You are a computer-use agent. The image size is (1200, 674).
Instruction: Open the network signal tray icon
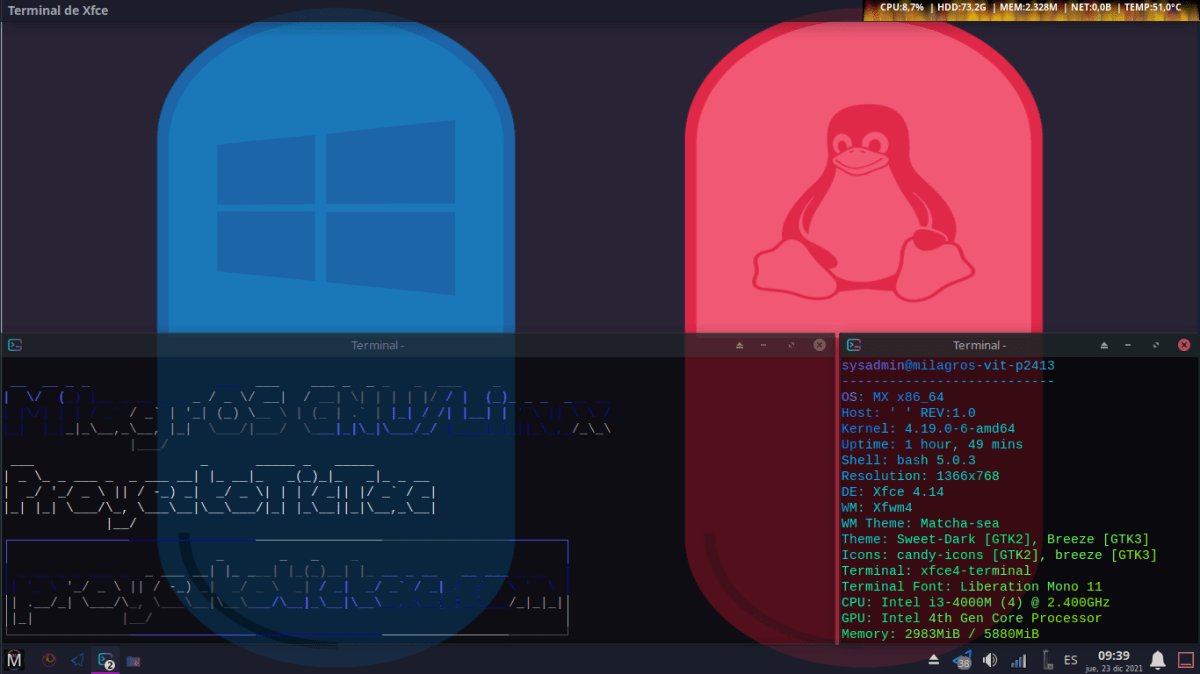click(x=1018, y=660)
